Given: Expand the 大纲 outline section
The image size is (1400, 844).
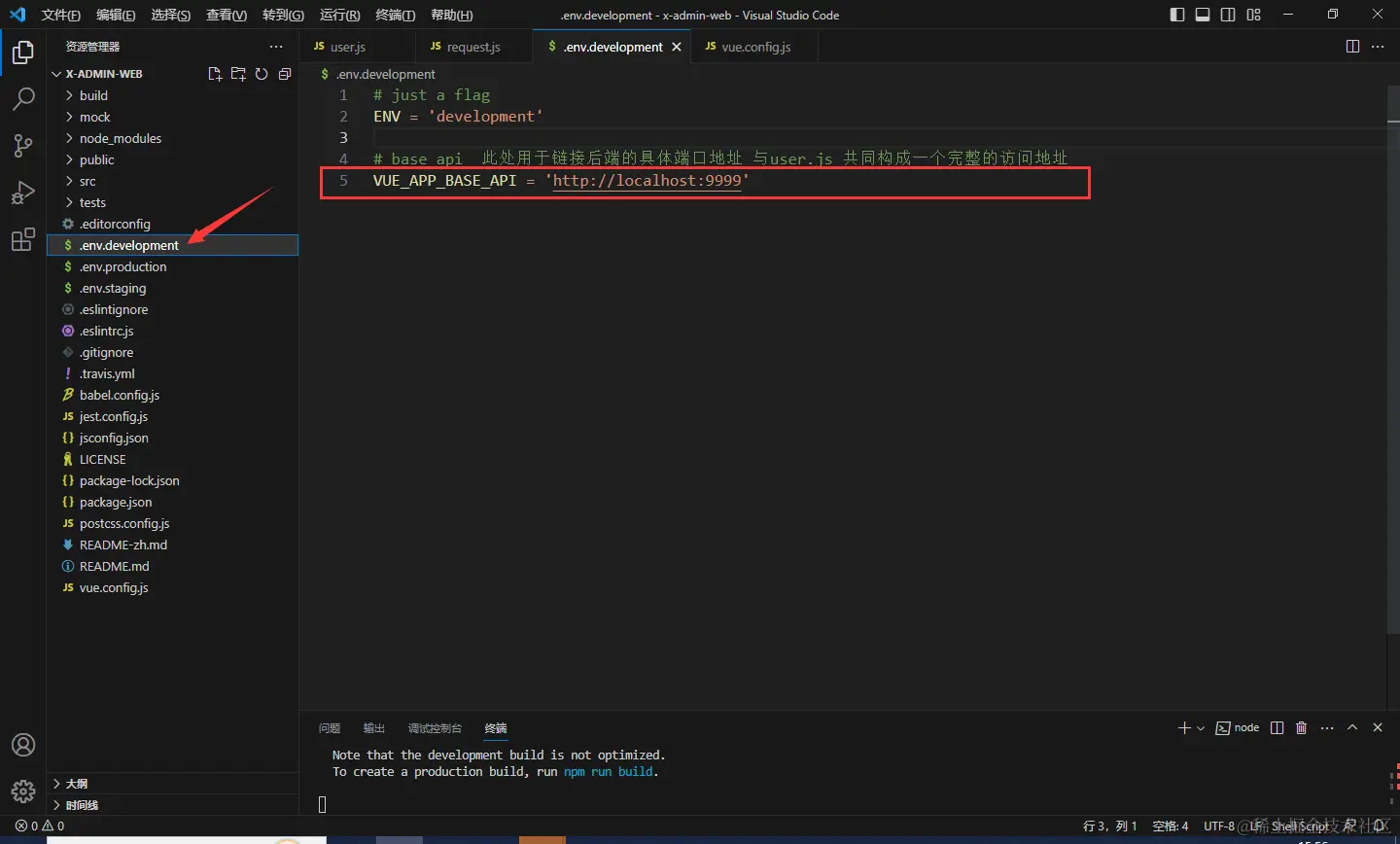Looking at the screenshot, I should [x=173, y=784].
